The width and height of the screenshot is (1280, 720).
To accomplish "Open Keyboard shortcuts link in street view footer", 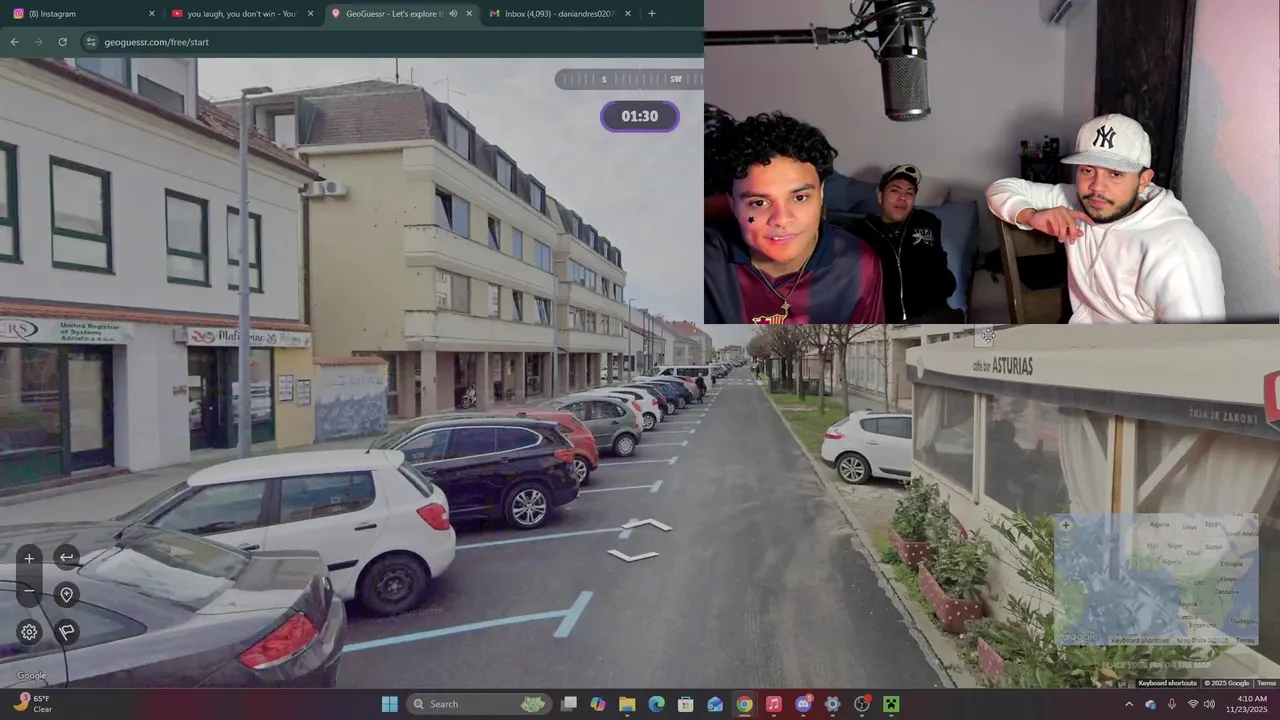I will 1167,683.
